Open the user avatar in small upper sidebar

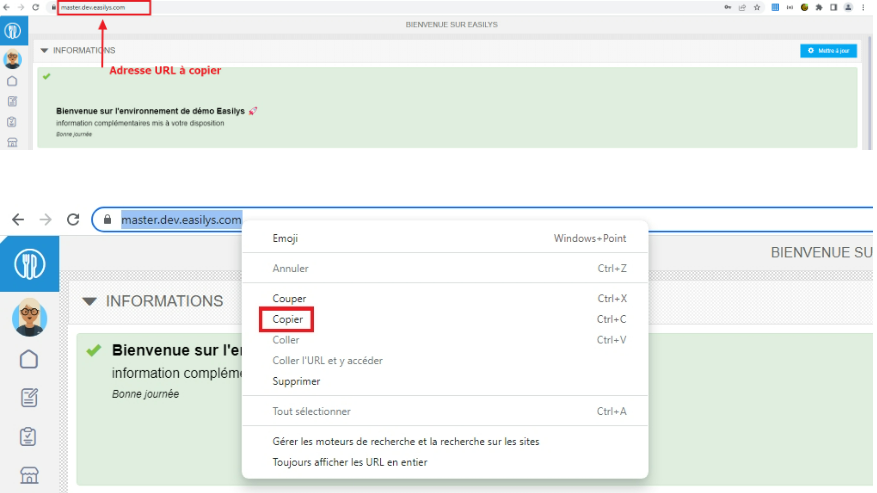[12, 59]
